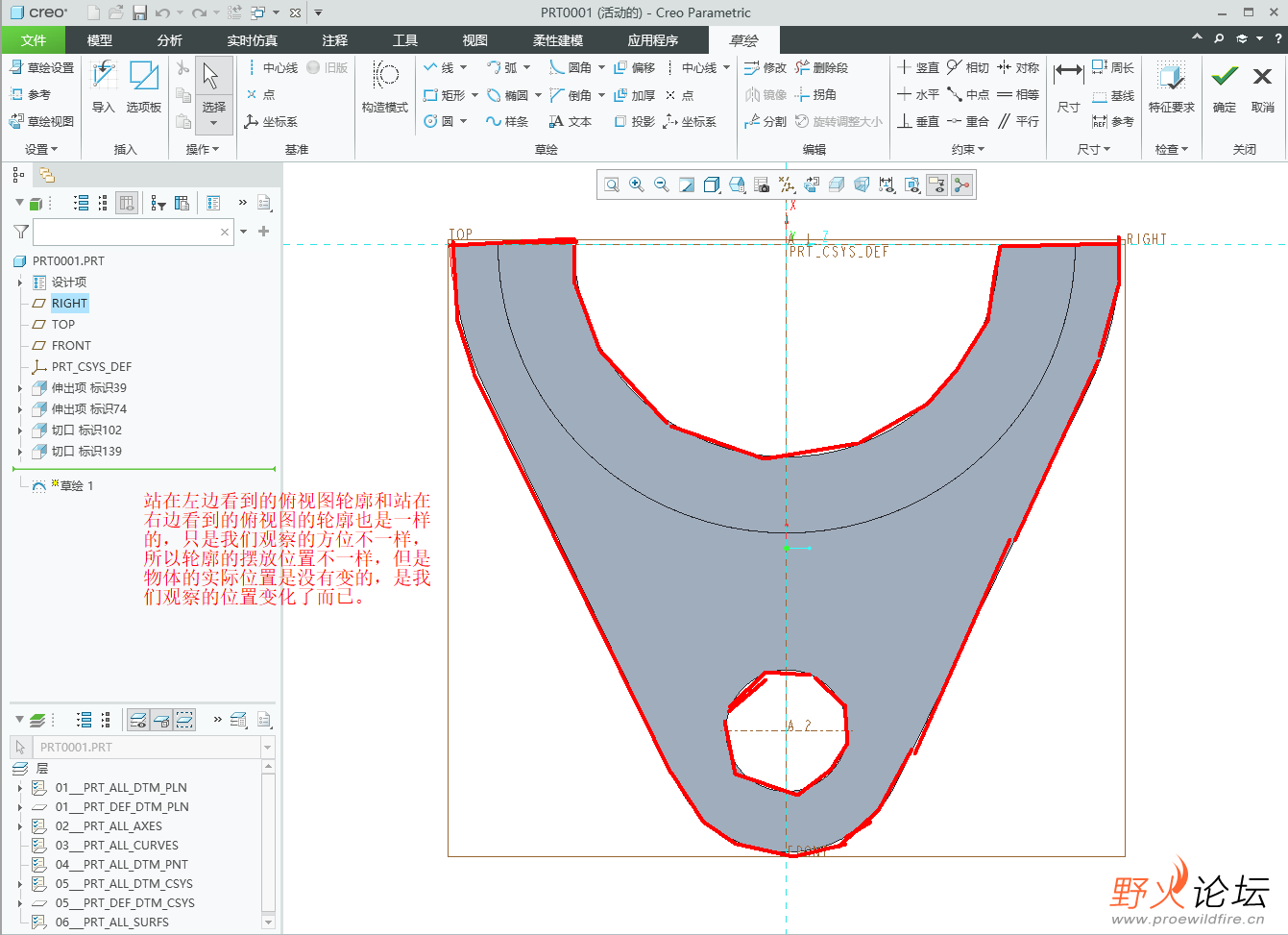Switch to the 工具 tab
The height and width of the screenshot is (935, 1288).
(x=405, y=40)
